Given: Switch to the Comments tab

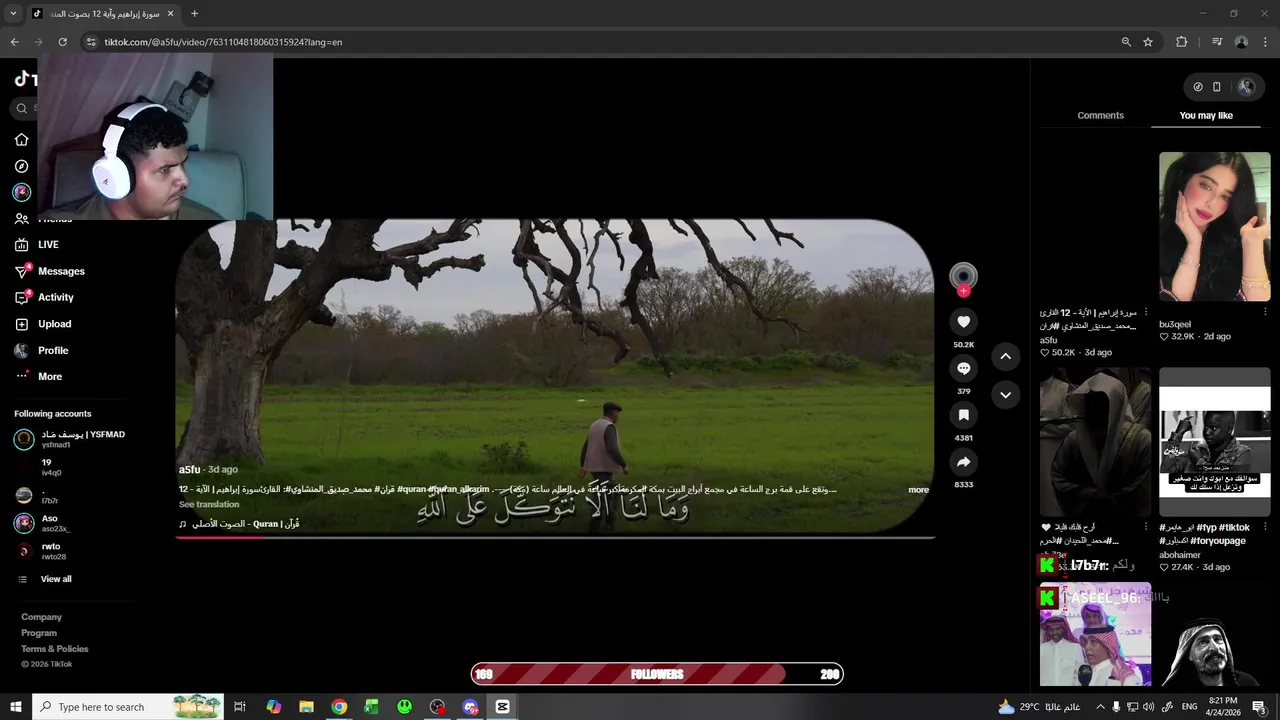Looking at the screenshot, I should (1100, 116).
